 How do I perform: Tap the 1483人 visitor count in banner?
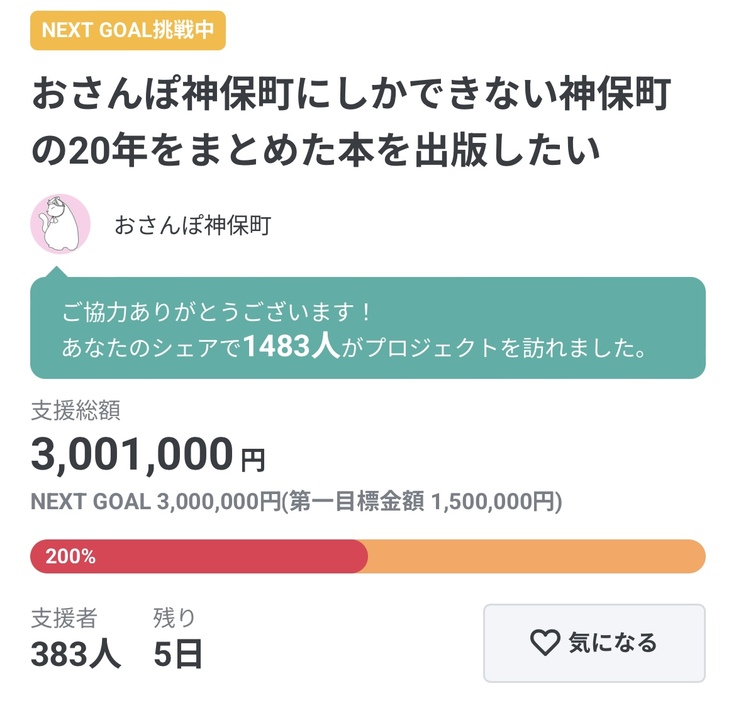pos(290,347)
